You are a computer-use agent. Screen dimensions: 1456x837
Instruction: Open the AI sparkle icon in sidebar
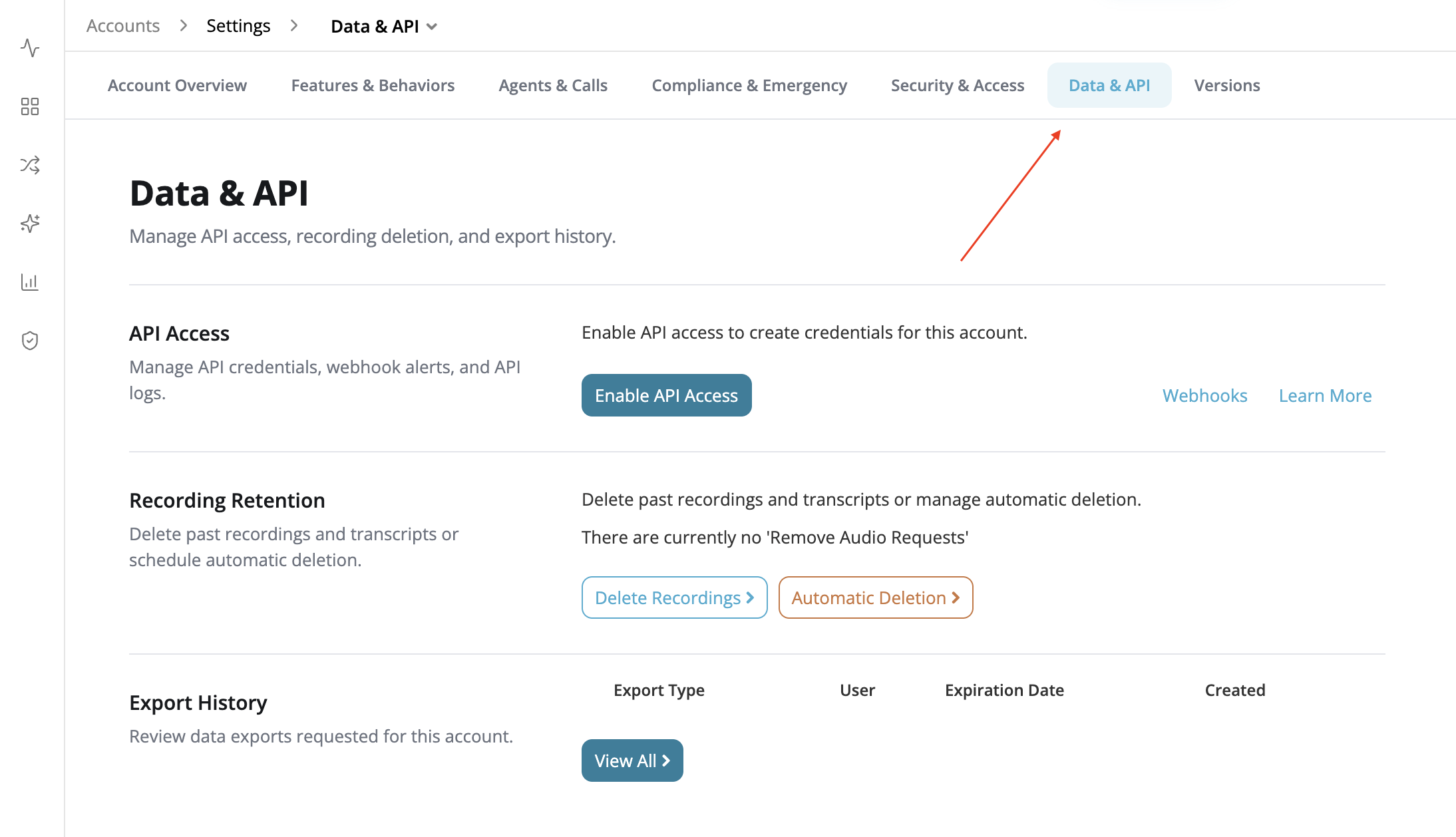tap(30, 224)
